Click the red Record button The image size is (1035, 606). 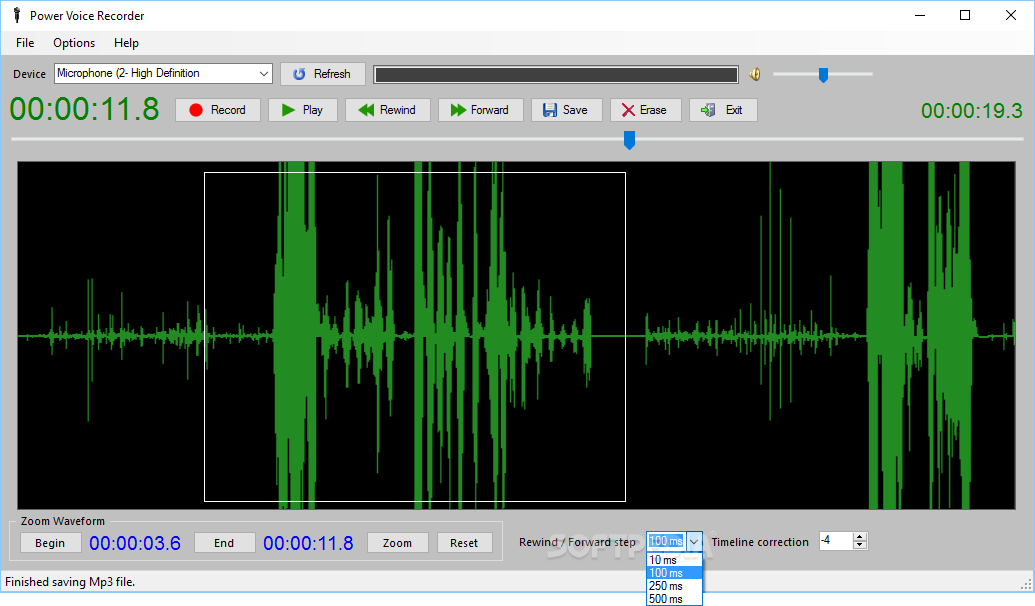pos(217,110)
